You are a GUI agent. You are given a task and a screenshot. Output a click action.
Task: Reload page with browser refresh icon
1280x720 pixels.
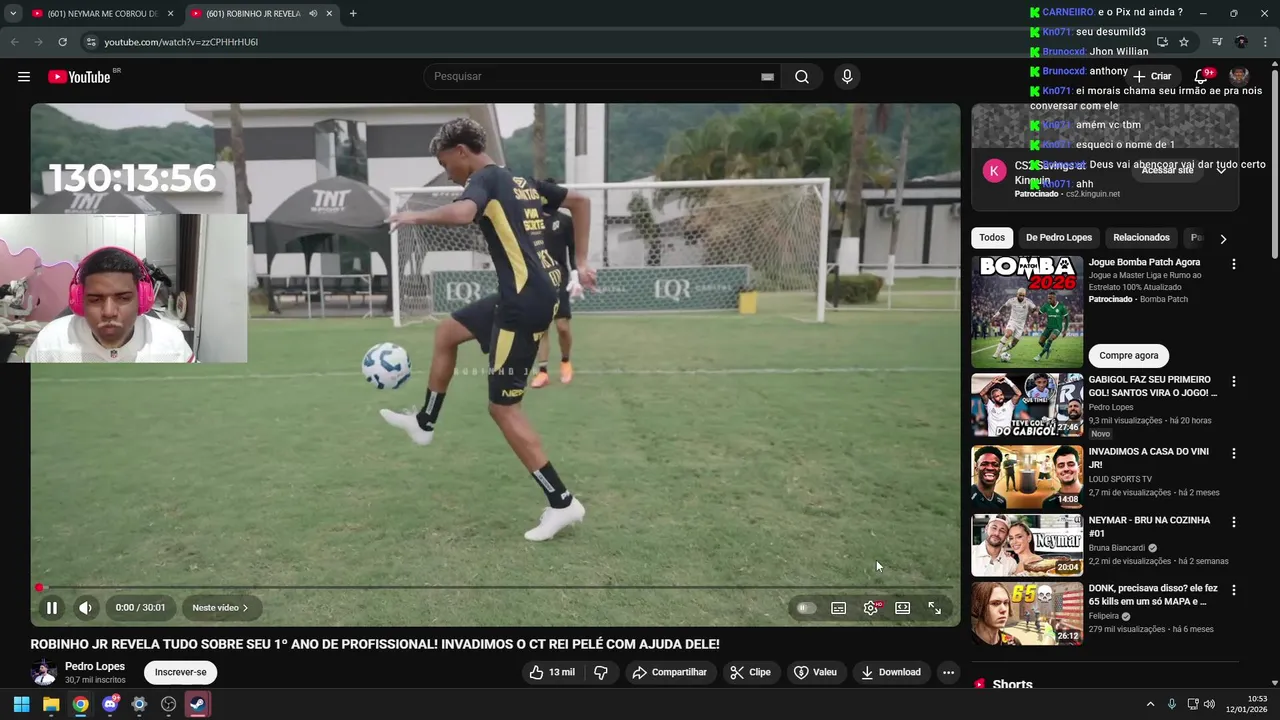coord(62,42)
